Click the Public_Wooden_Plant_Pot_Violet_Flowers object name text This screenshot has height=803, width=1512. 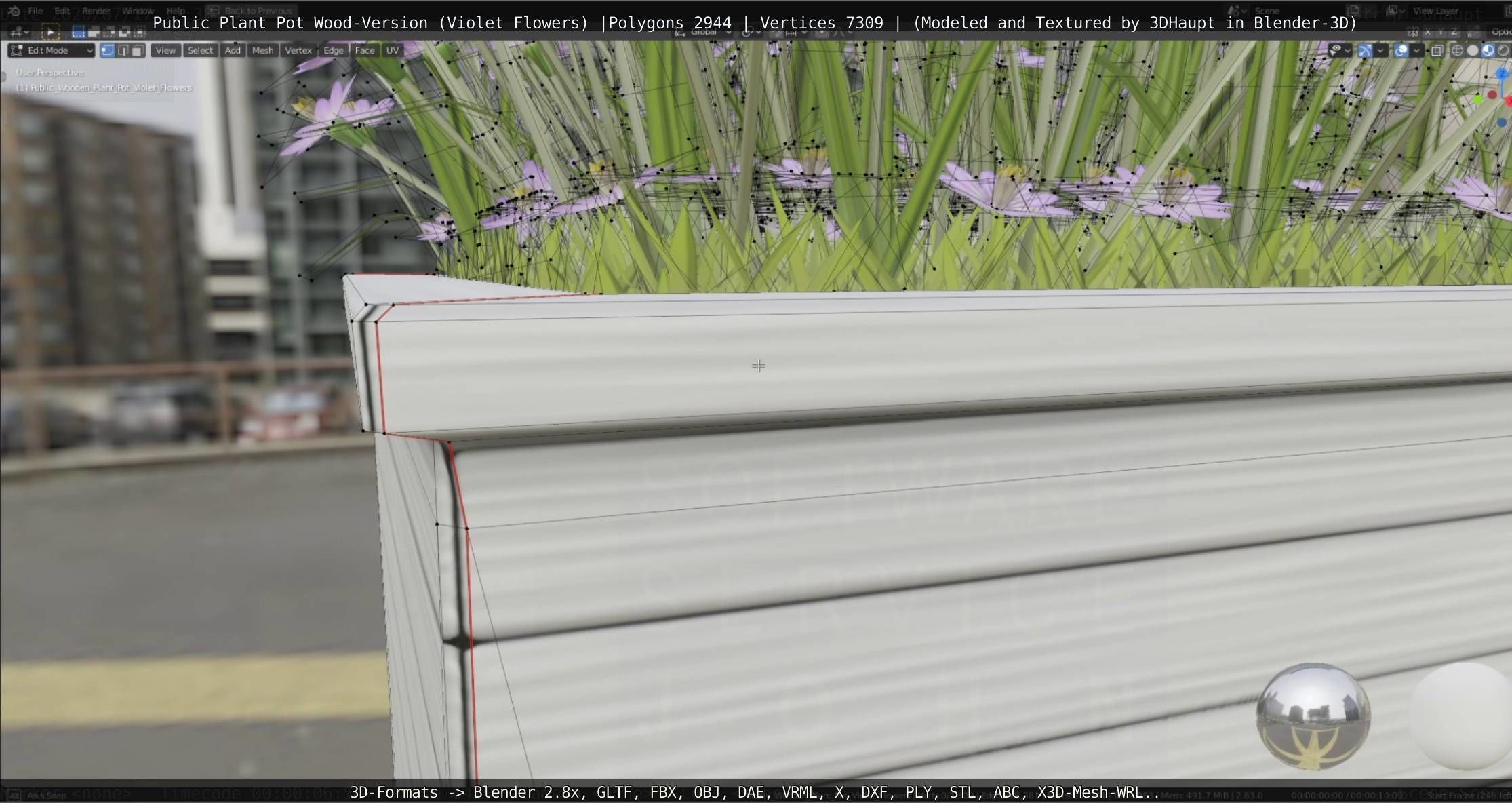click(x=111, y=87)
